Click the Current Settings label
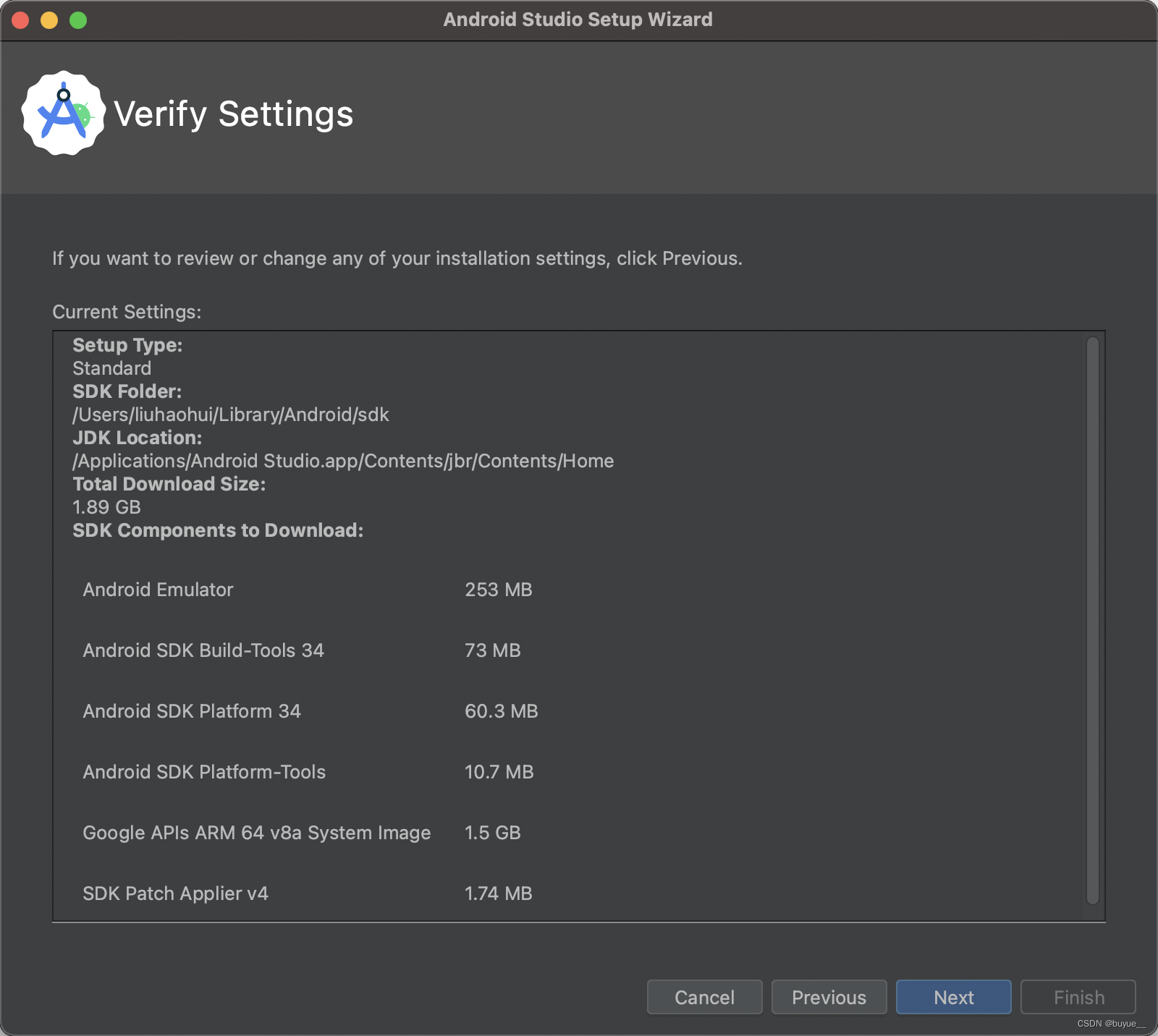 pos(127,312)
